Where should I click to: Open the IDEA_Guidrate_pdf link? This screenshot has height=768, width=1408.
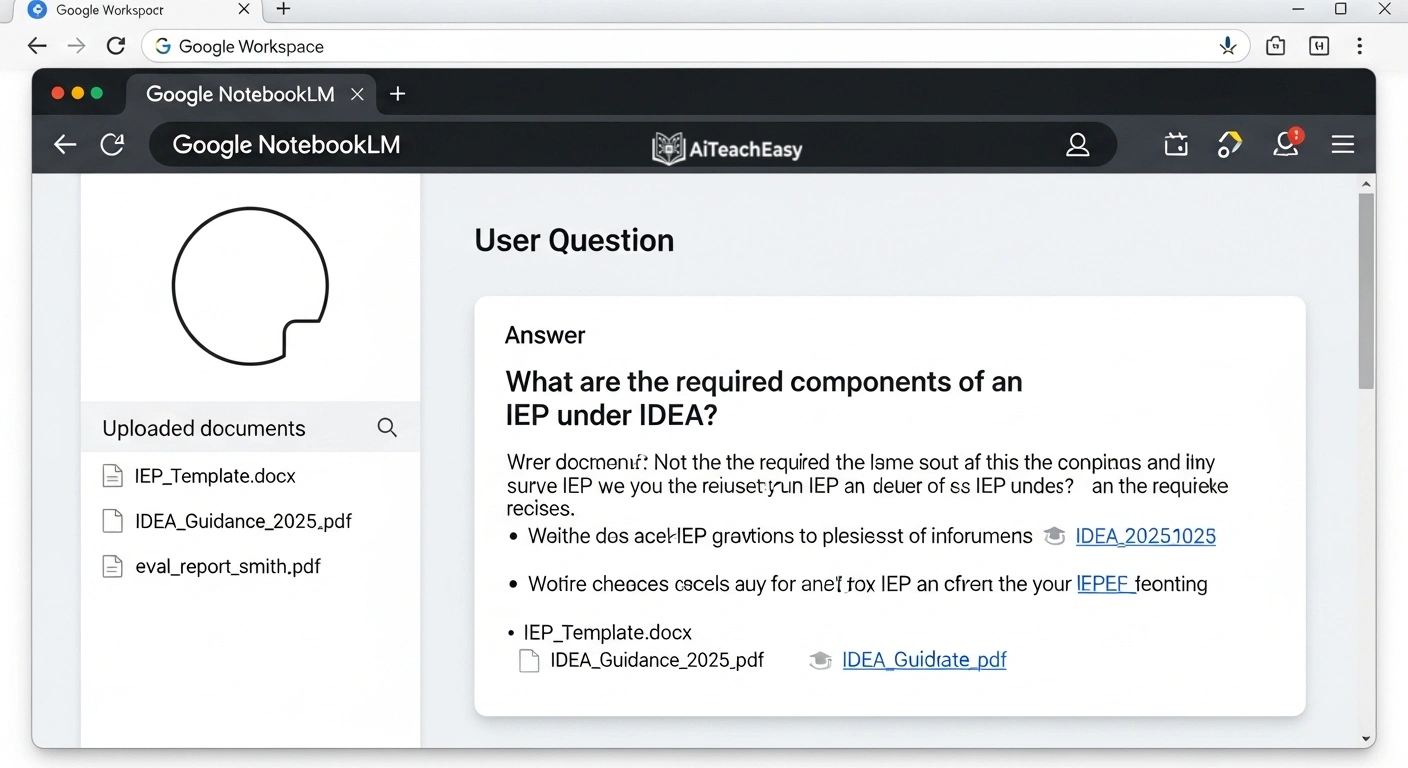(x=925, y=660)
